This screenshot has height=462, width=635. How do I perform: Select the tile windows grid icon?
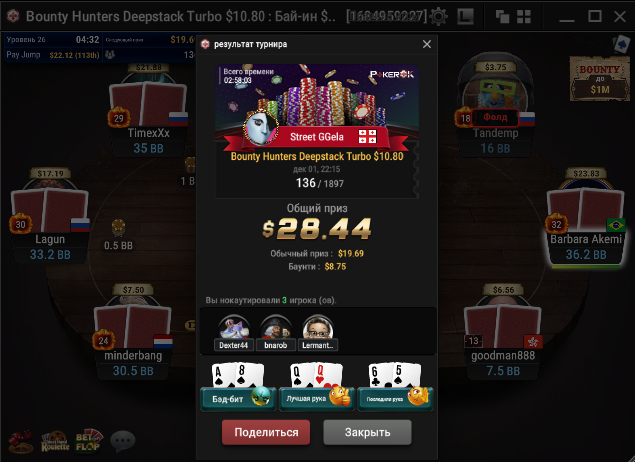(x=524, y=17)
